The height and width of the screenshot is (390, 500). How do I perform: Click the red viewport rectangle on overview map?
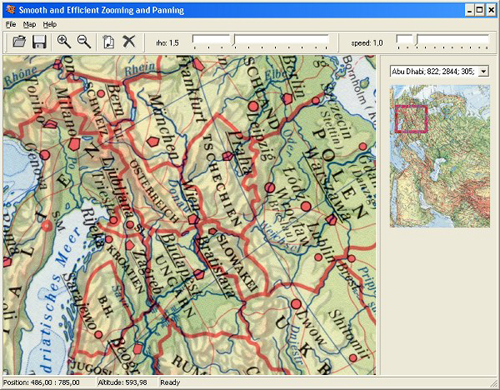411,119
